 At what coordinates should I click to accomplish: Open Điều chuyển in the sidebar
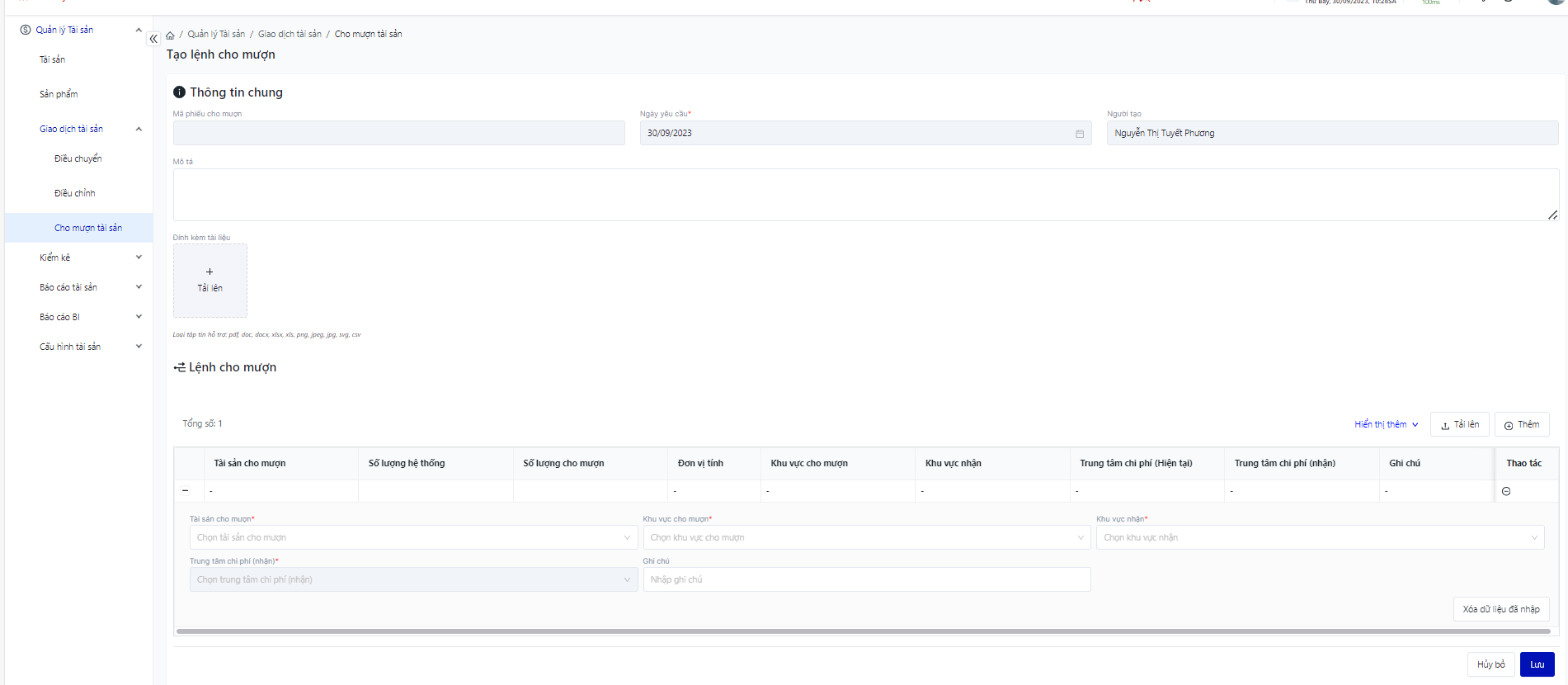click(x=78, y=158)
